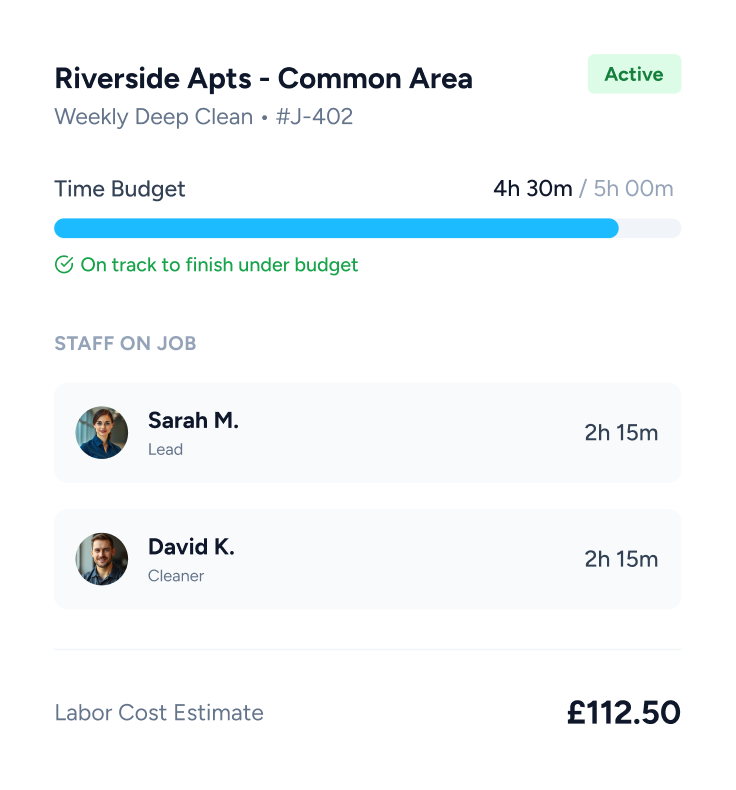Click the Active status badge
This screenshot has height=790, width=736.
coord(634,74)
